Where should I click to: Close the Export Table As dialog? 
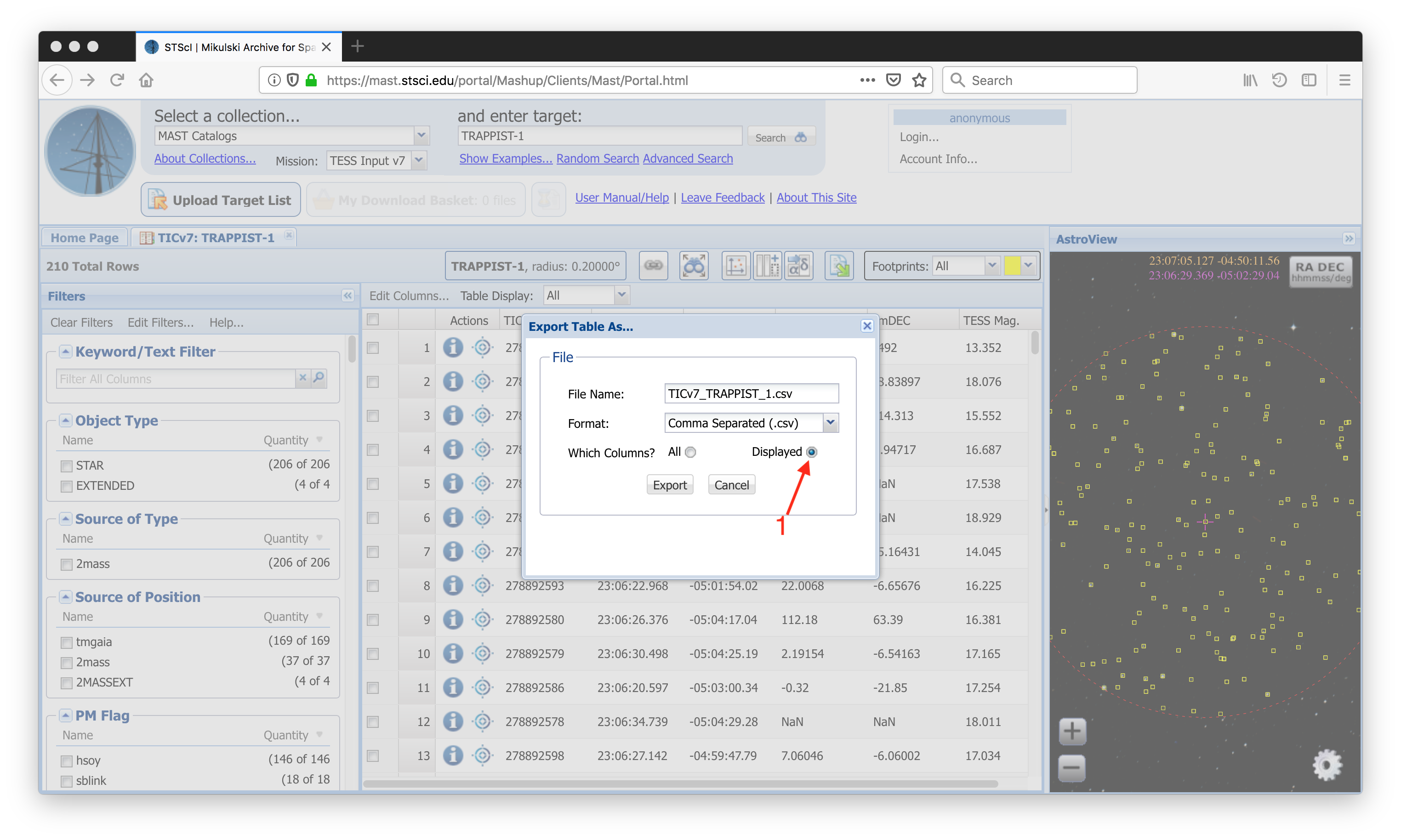(x=866, y=325)
